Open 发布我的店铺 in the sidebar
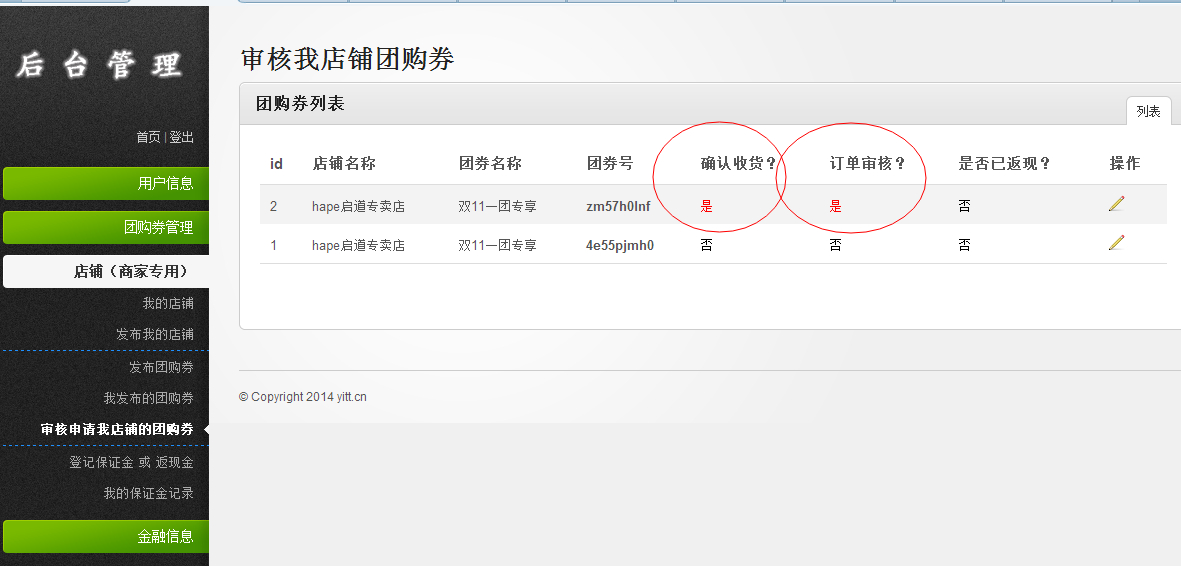 (x=154, y=334)
